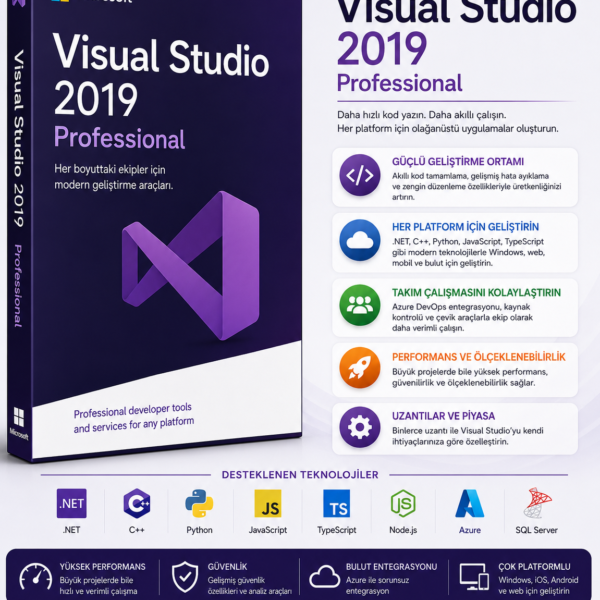Click the C++ text label
The width and height of the screenshot is (600, 600).
click(x=137, y=530)
